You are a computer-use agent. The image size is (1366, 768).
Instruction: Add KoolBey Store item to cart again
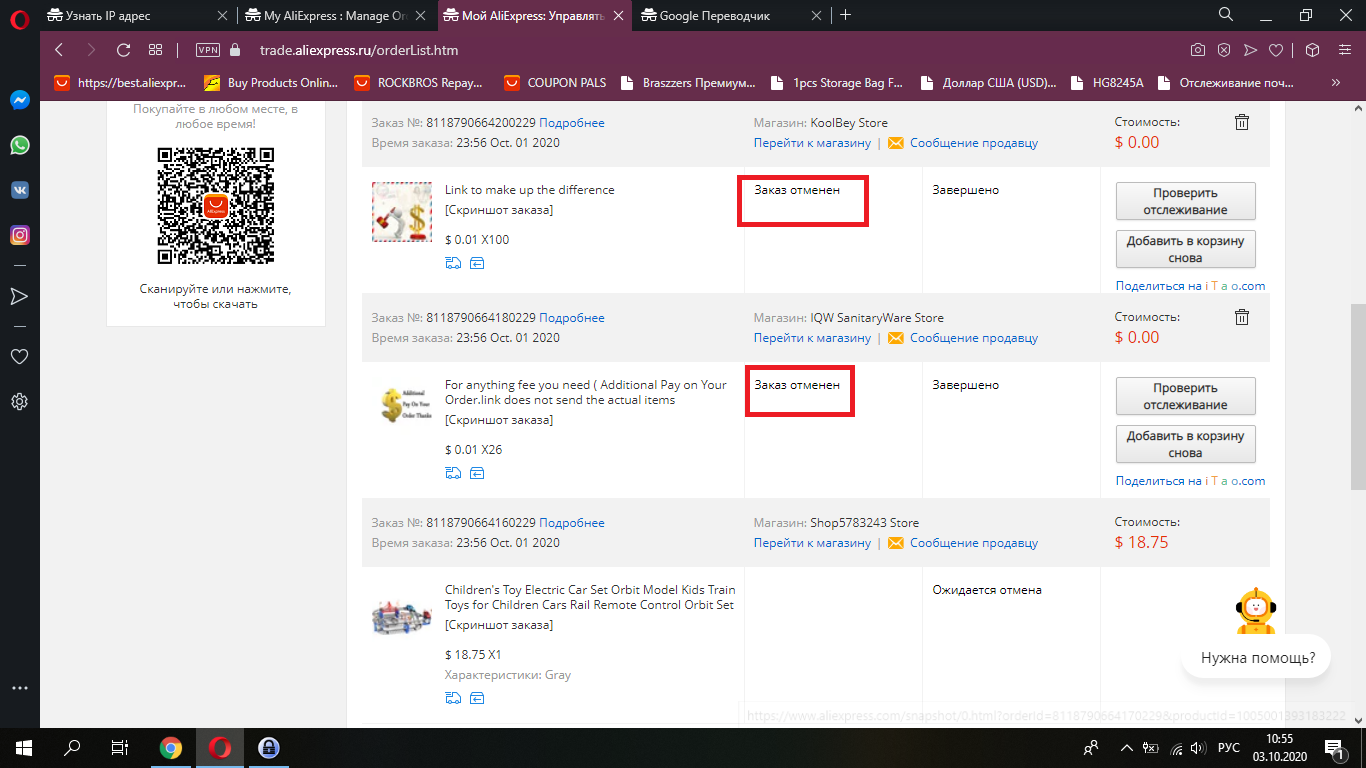(1186, 249)
